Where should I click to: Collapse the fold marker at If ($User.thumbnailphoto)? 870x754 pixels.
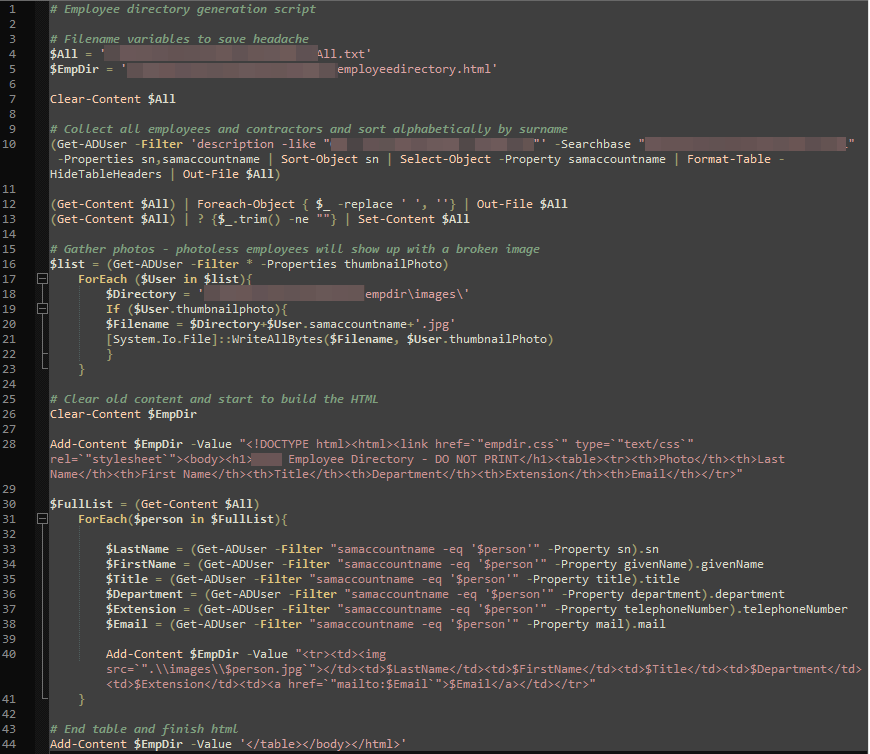(42, 308)
